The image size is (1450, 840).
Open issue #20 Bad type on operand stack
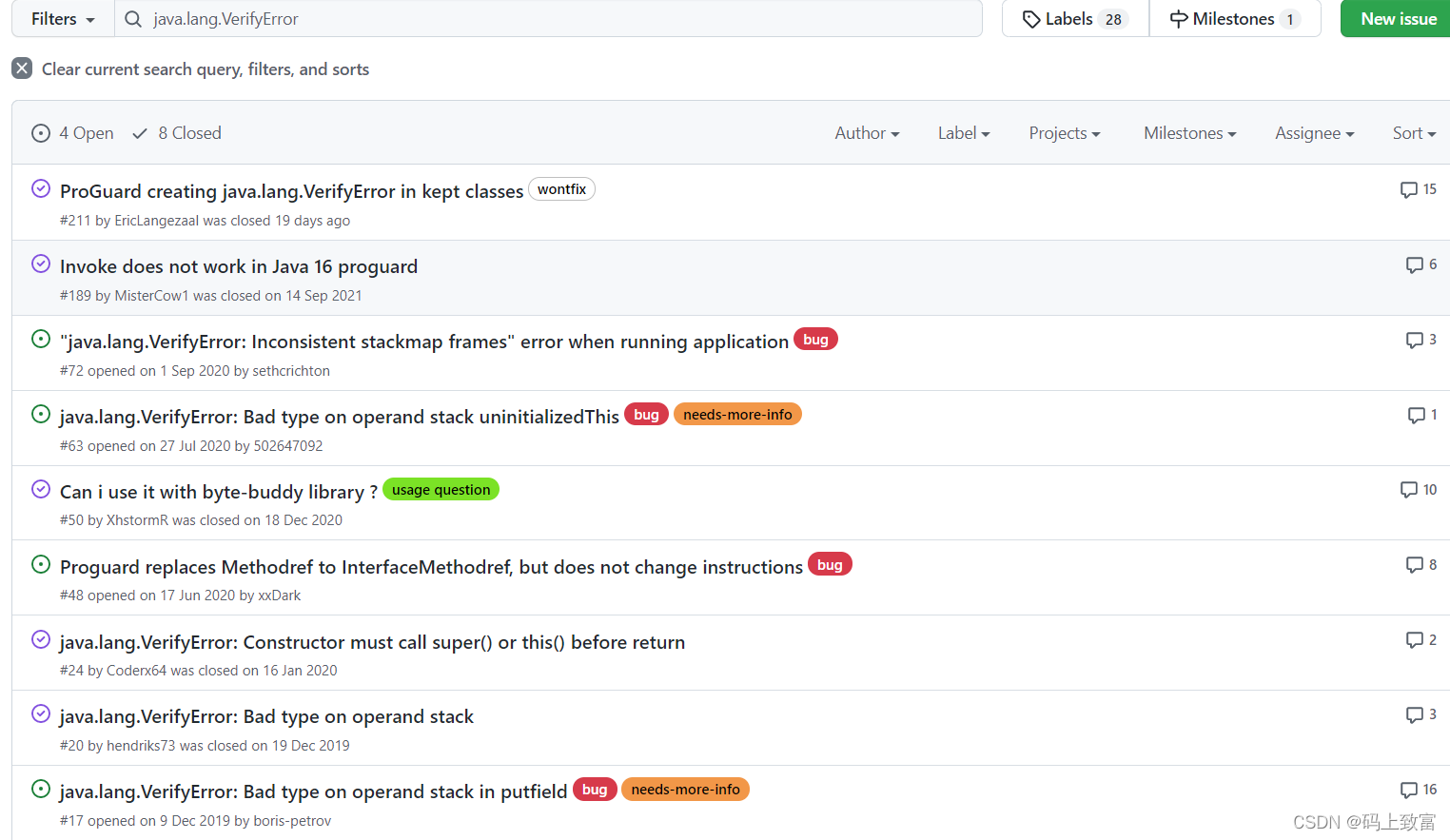point(266,716)
